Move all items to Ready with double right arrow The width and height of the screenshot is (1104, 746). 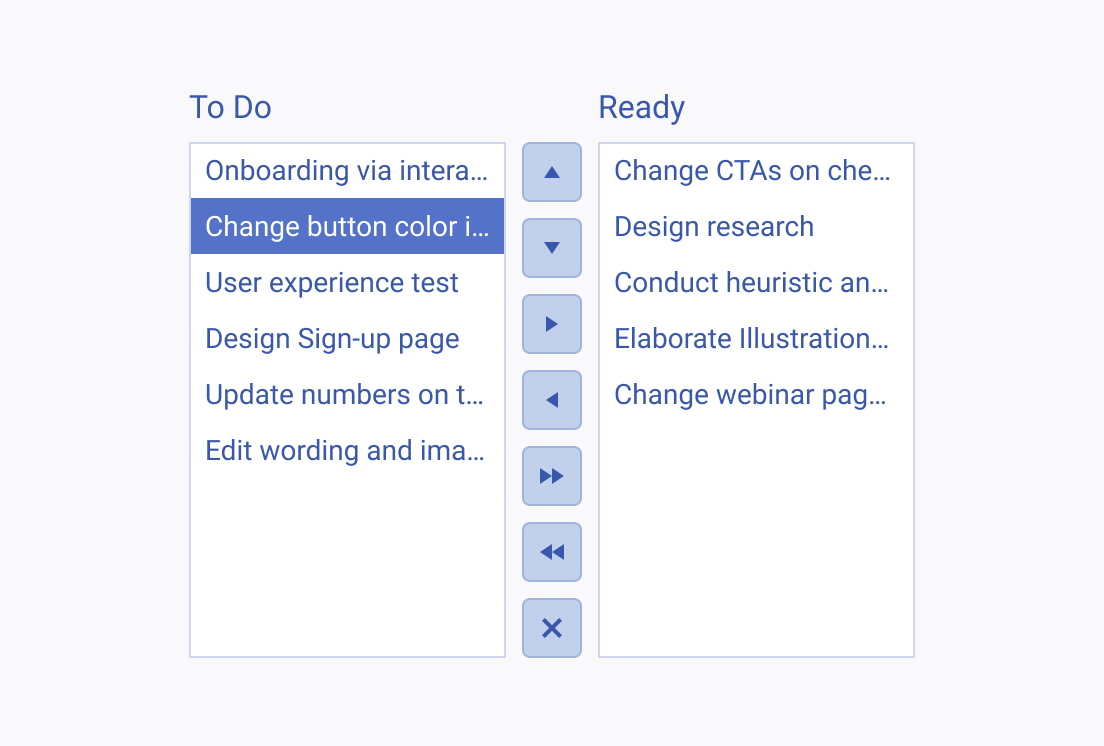552,476
